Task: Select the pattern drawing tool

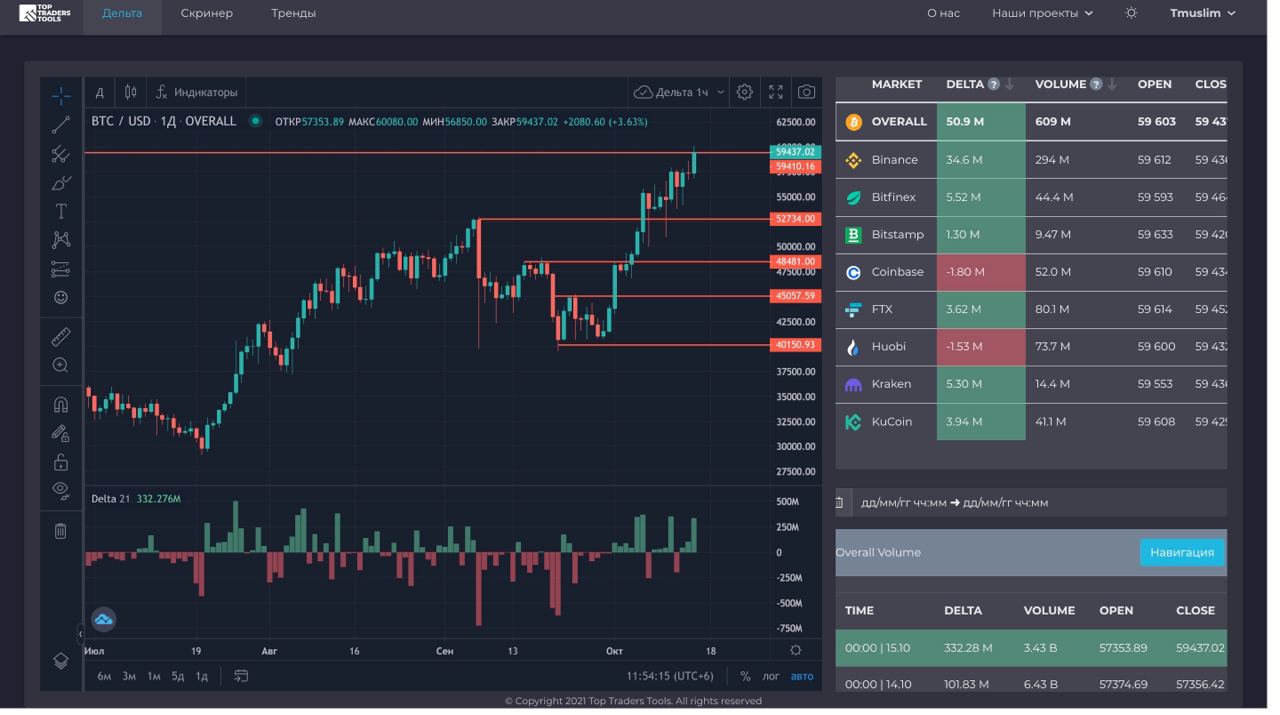Action: point(61,240)
